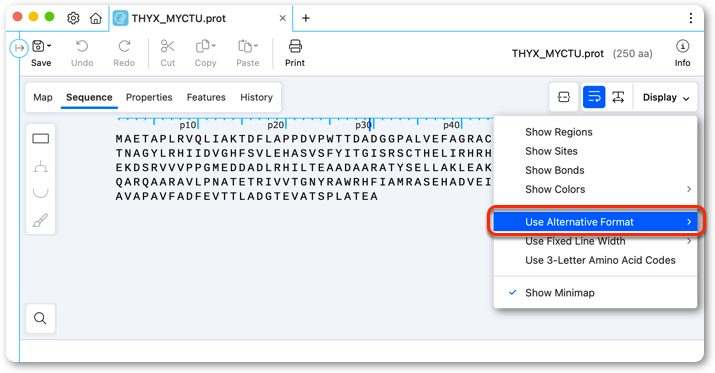
Task: Open the Display dropdown menu
Action: [666, 97]
